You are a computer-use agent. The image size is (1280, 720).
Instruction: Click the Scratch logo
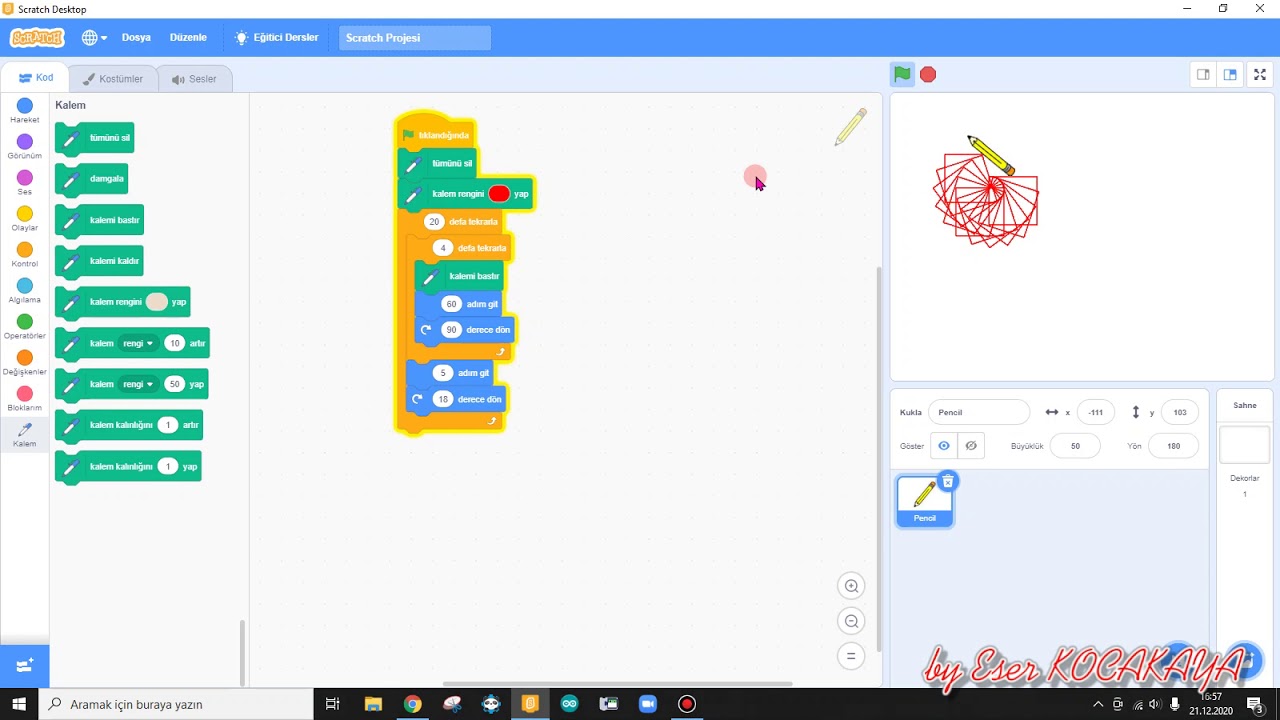tap(37, 37)
